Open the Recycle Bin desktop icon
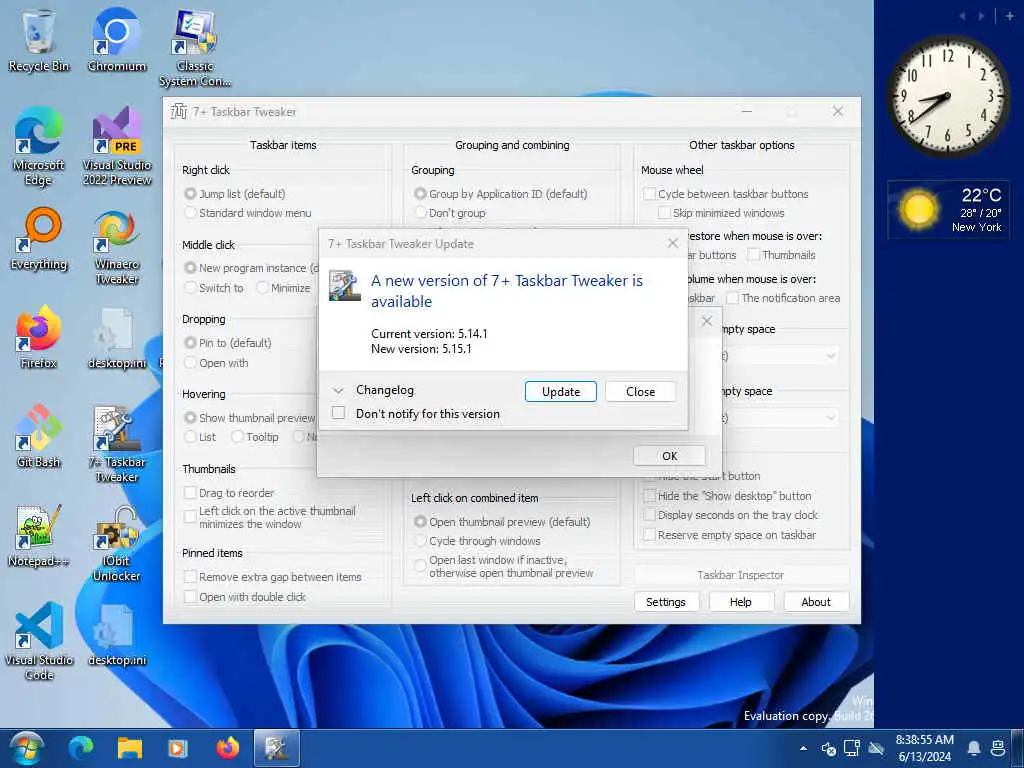 click(39, 41)
